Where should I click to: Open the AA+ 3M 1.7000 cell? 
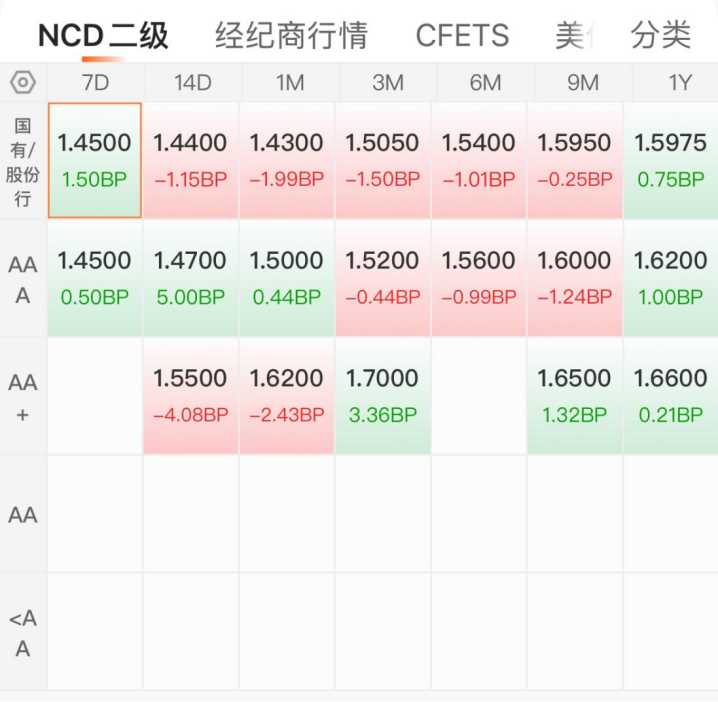click(383, 396)
